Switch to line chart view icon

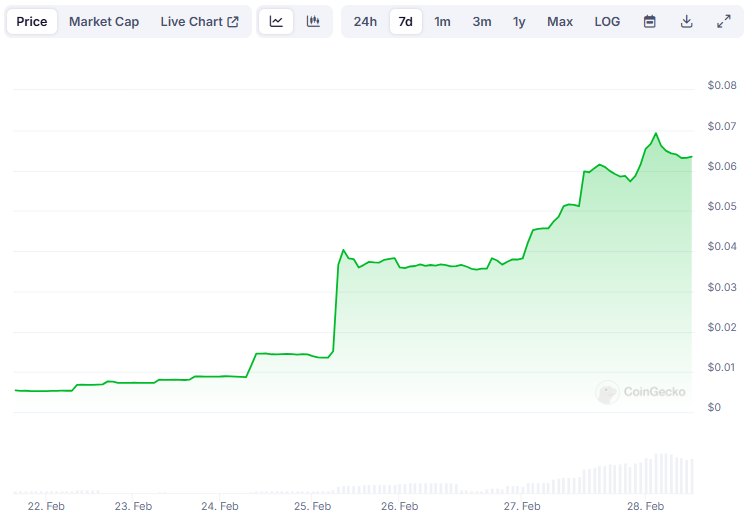(276, 22)
